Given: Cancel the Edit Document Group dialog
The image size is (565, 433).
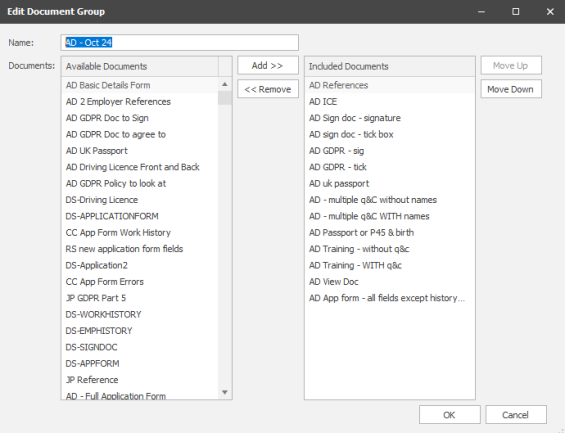Looking at the screenshot, I should 516,415.
